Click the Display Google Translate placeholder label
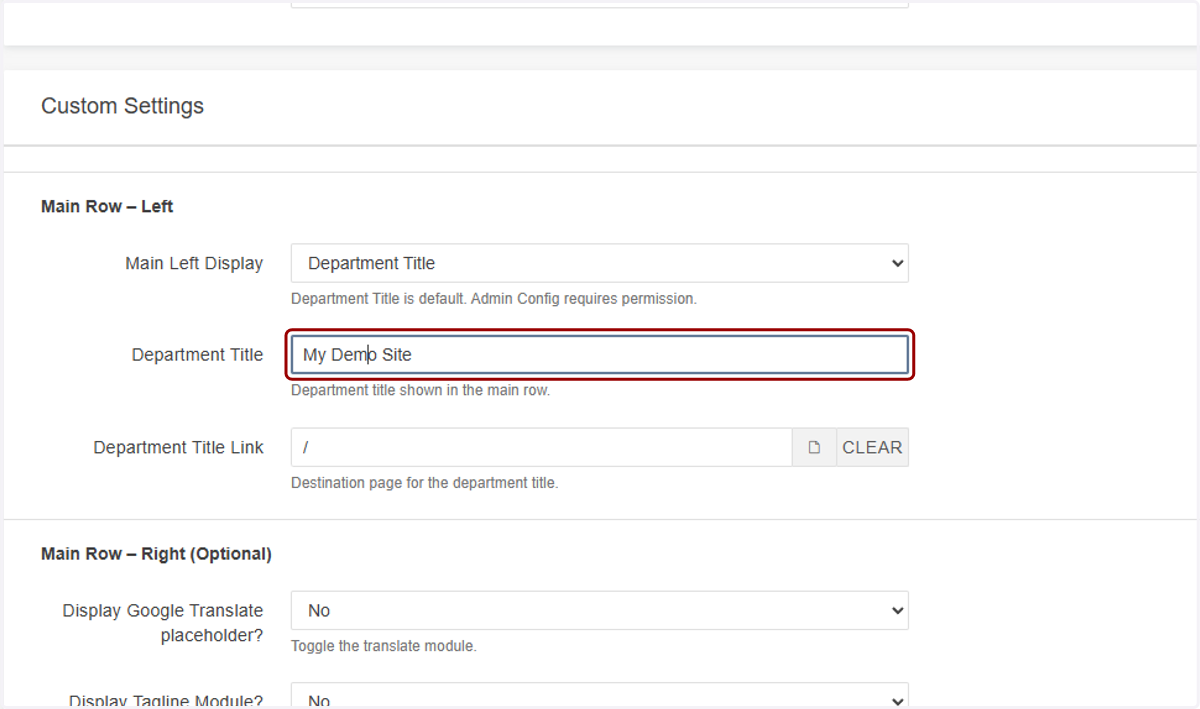The height and width of the screenshot is (709, 1200). pyautogui.click(x=163, y=622)
